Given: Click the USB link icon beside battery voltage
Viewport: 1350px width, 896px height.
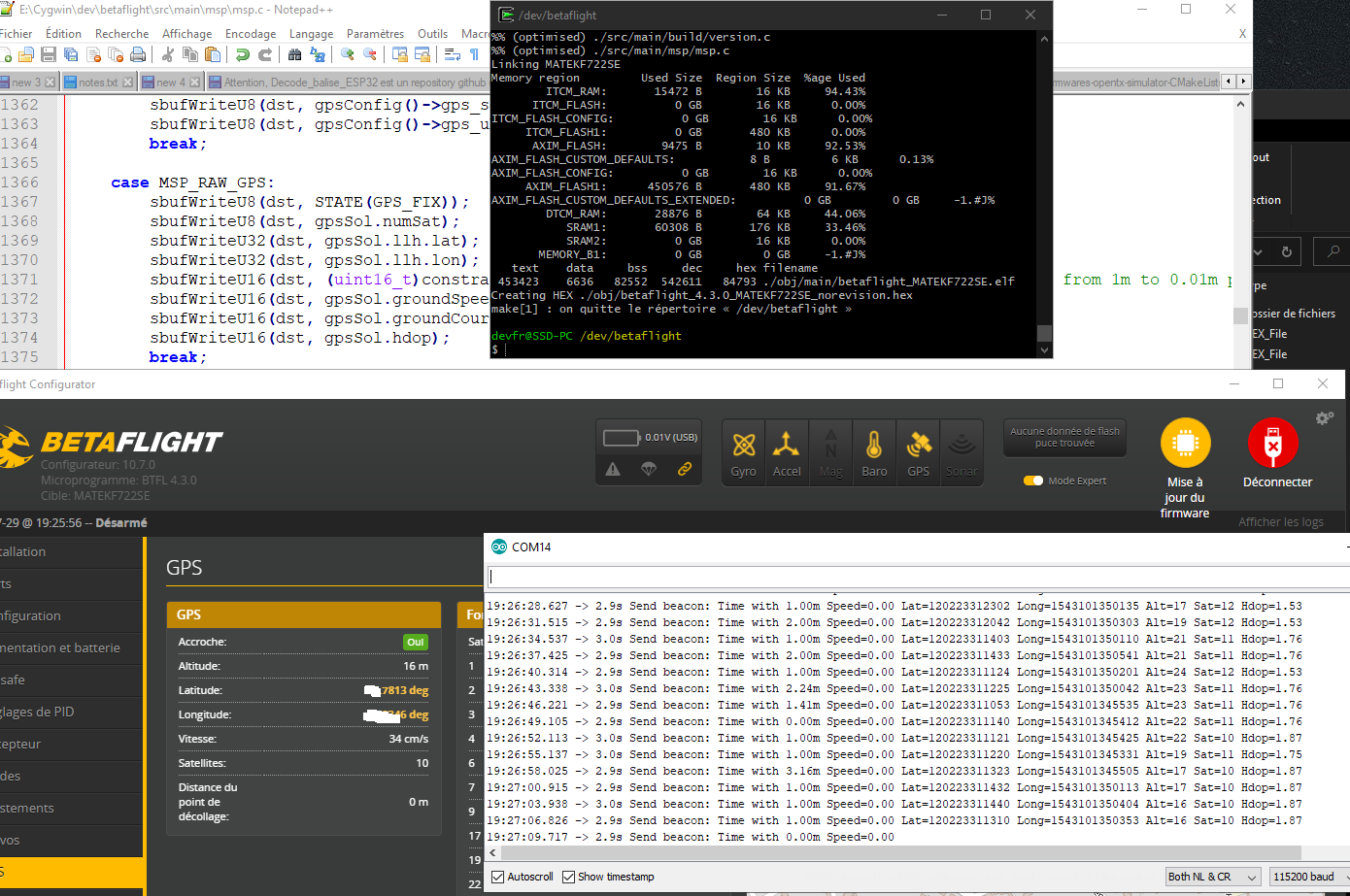Looking at the screenshot, I should (x=686, y=469).
